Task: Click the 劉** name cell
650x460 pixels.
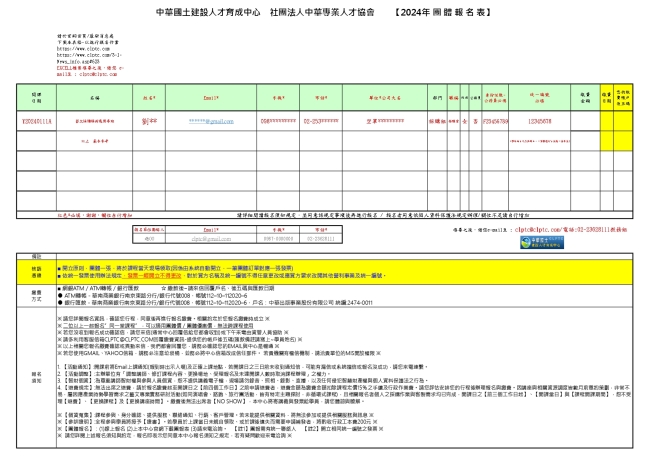Action: (149, 121)
